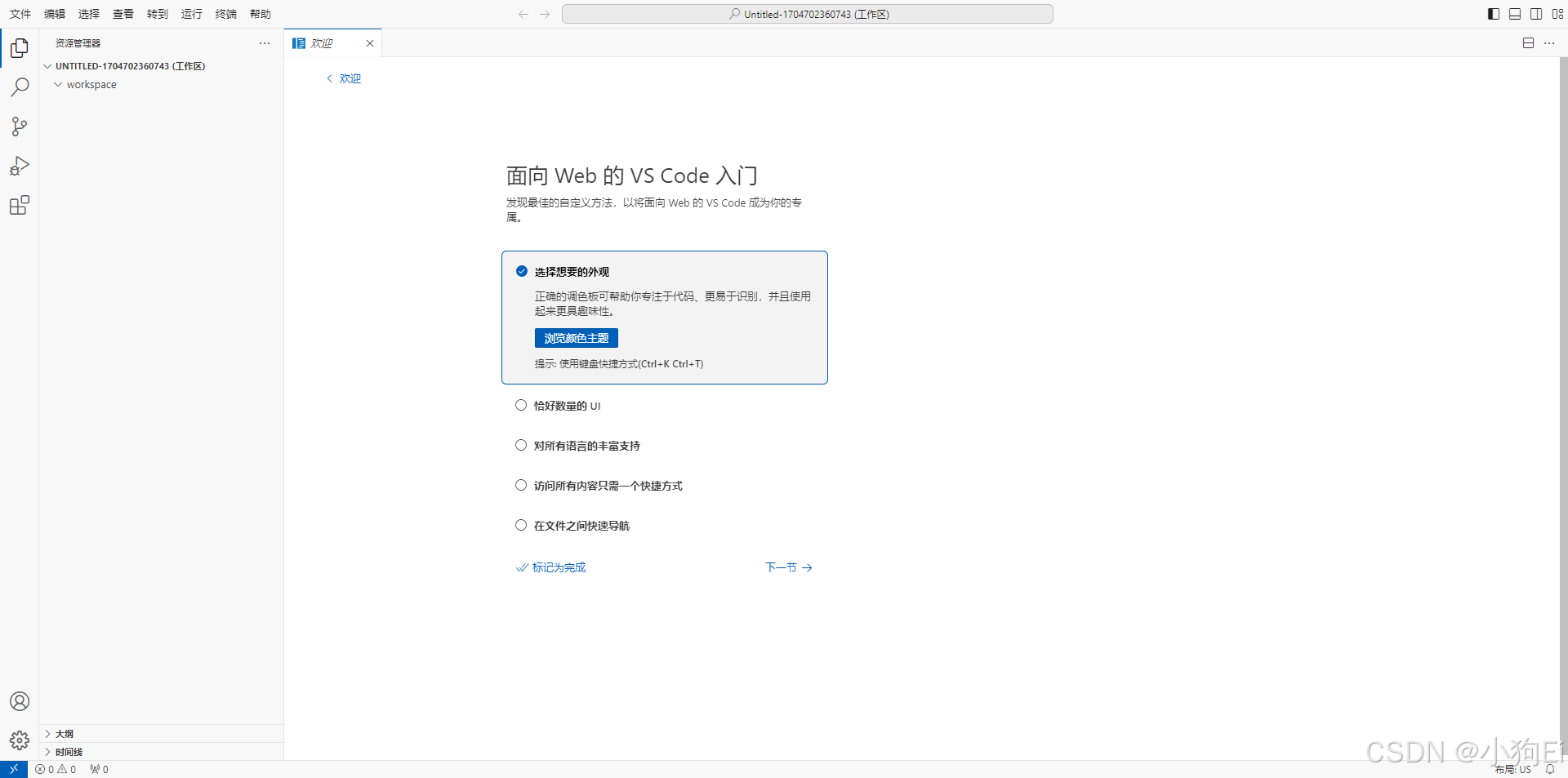
Task: Open the Accounts menu icon
Action: 20,701
